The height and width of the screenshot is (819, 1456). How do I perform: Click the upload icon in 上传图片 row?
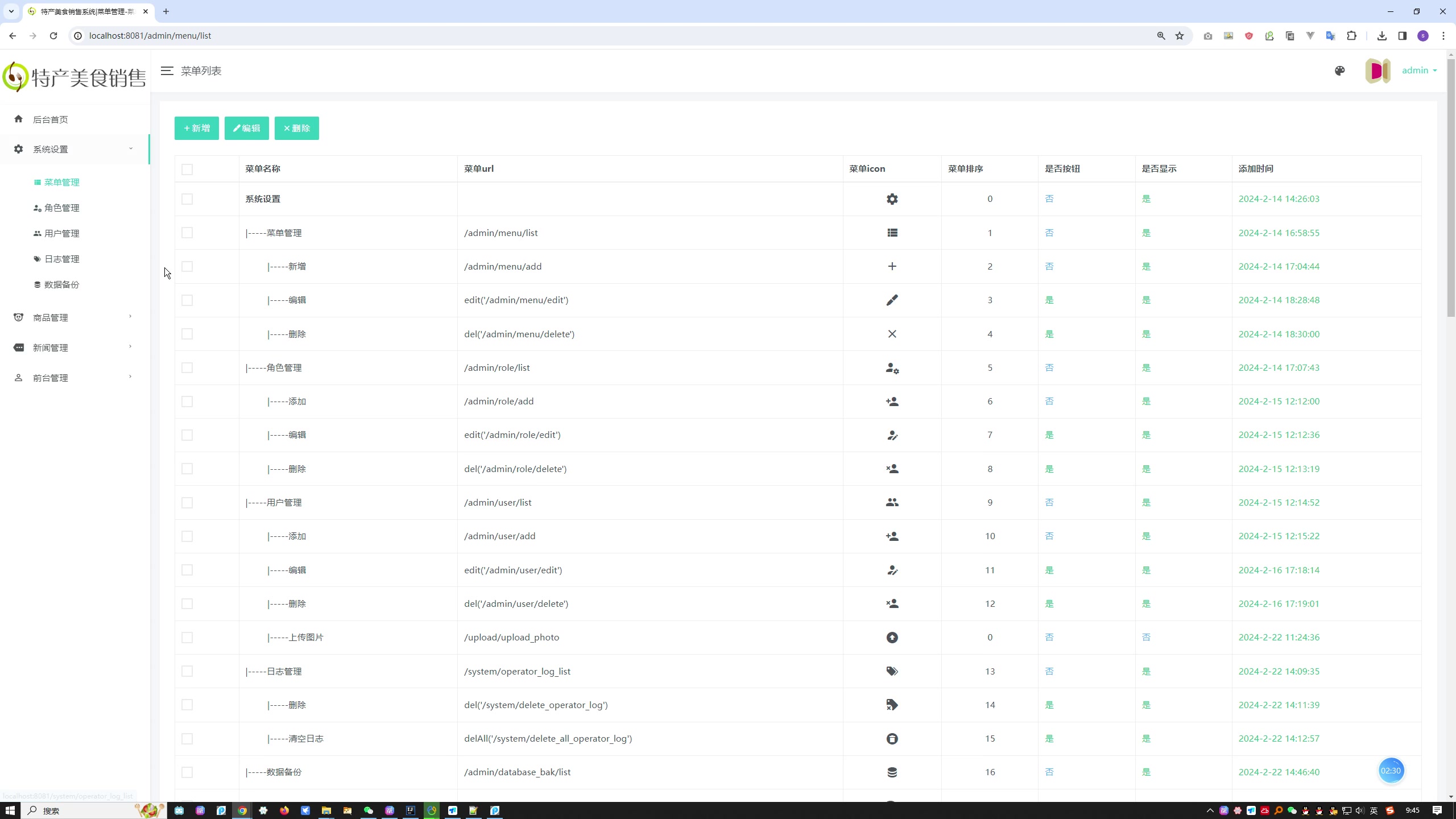[892, 638]
